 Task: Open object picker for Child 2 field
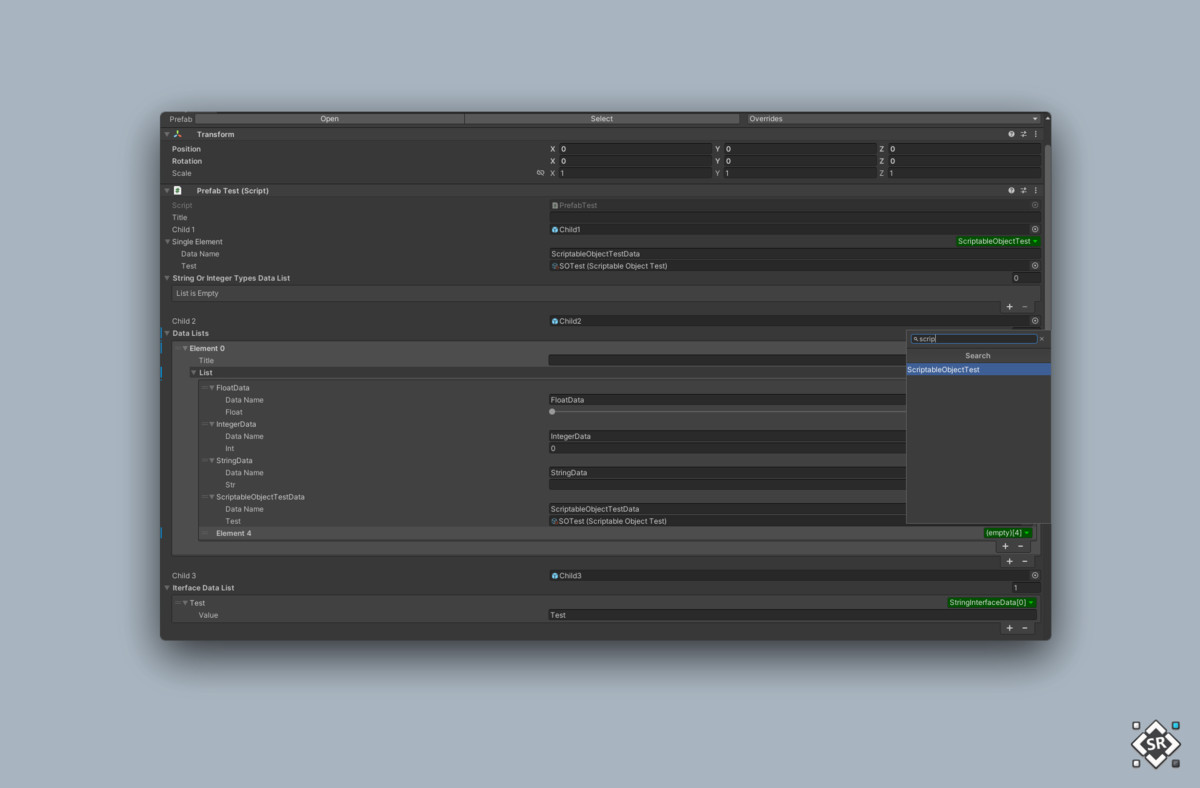coord(1035,321)
